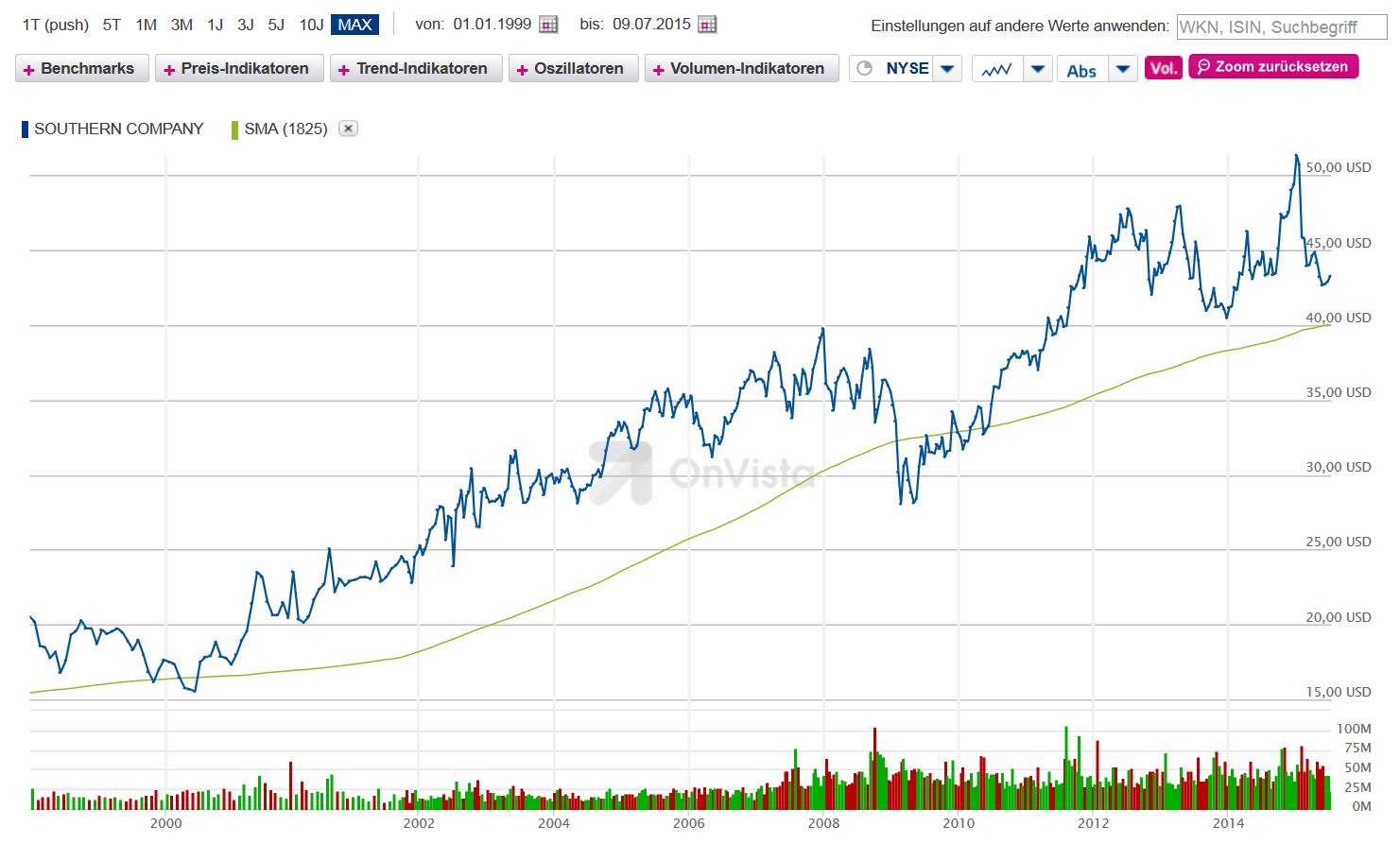The image size is (1400, 844).
Task: Click the SMA green legend swatch
Action: 234,129
